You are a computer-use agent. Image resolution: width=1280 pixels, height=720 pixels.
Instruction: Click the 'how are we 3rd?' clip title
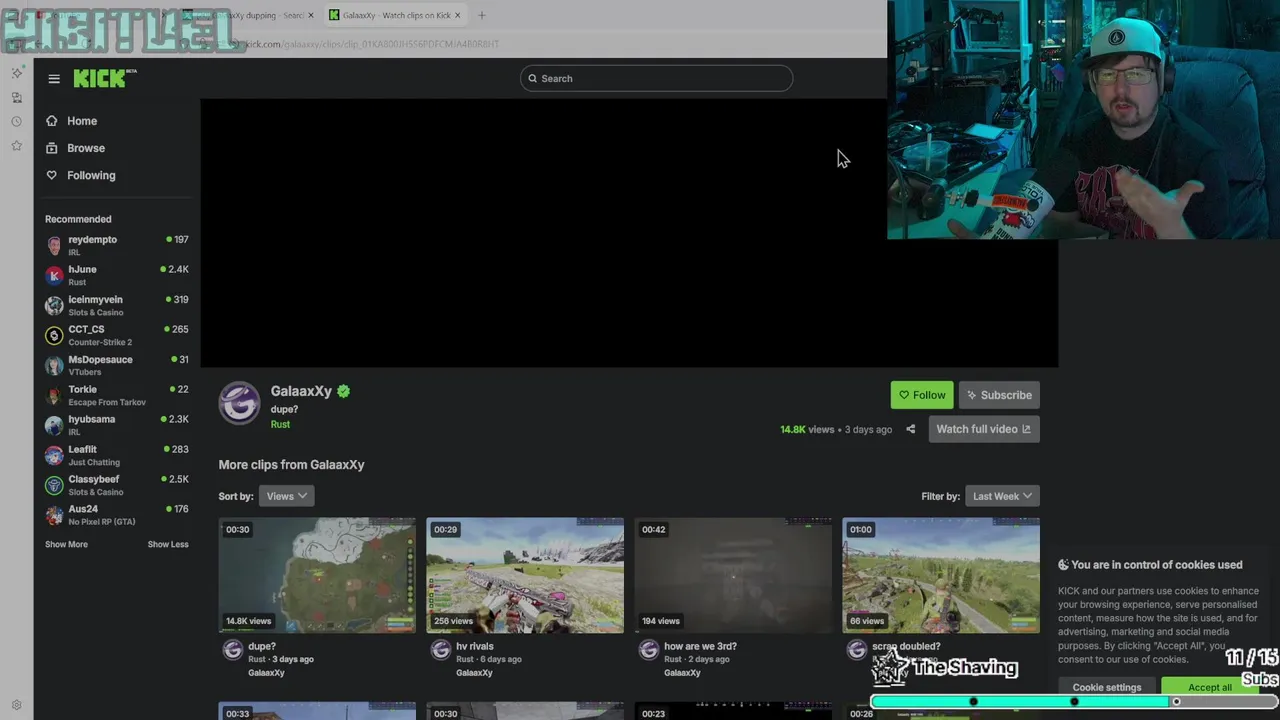coord(700,646)
